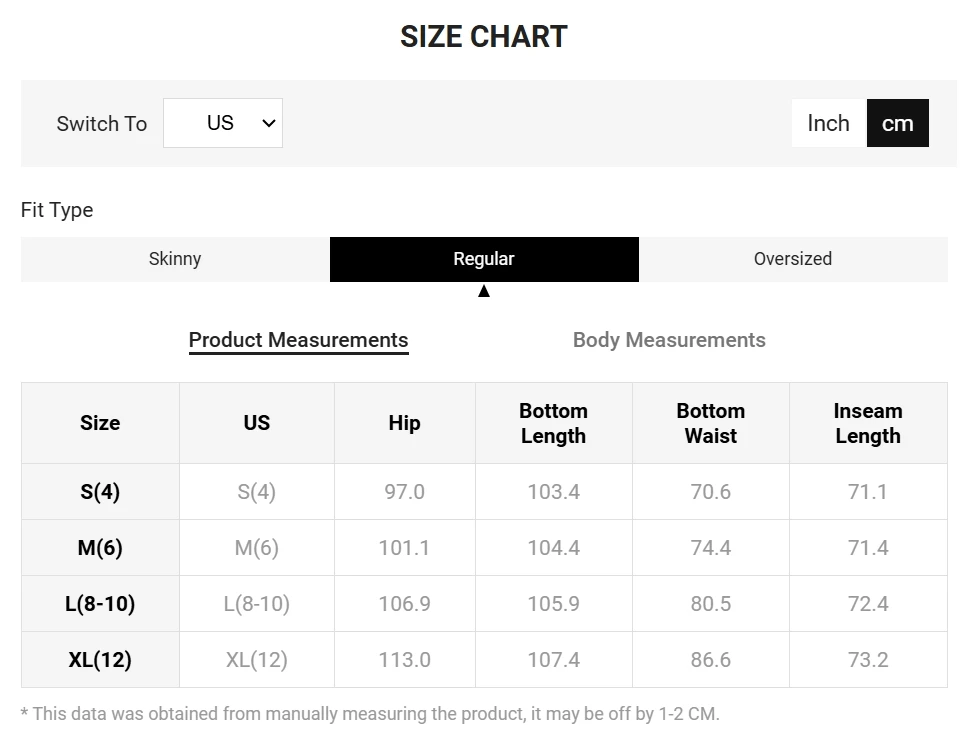The image size is (973, 744).
Task: Select the XL(12) size row label
Action: pos(100,659)
